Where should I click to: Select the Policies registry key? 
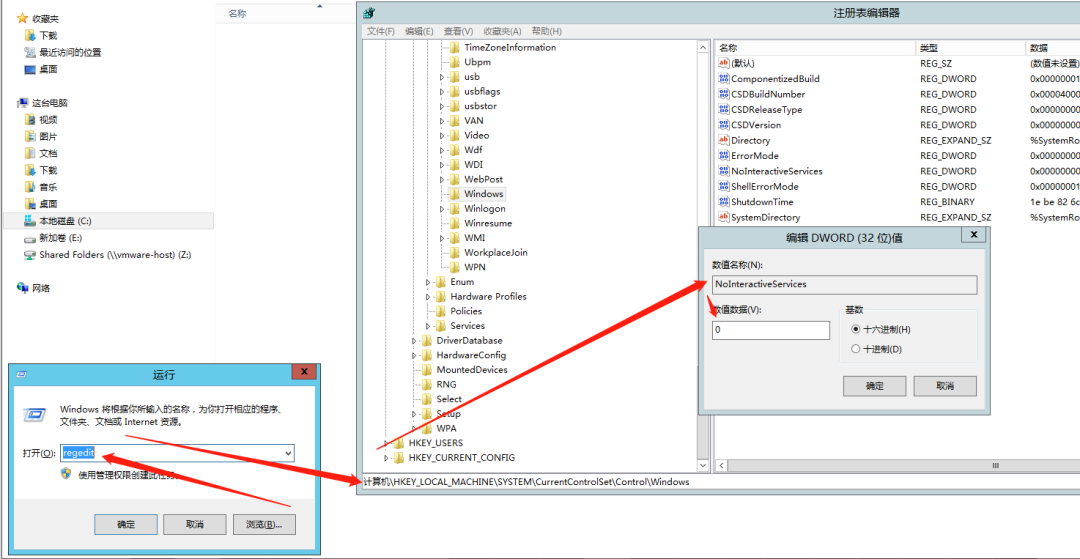[466, 311]
